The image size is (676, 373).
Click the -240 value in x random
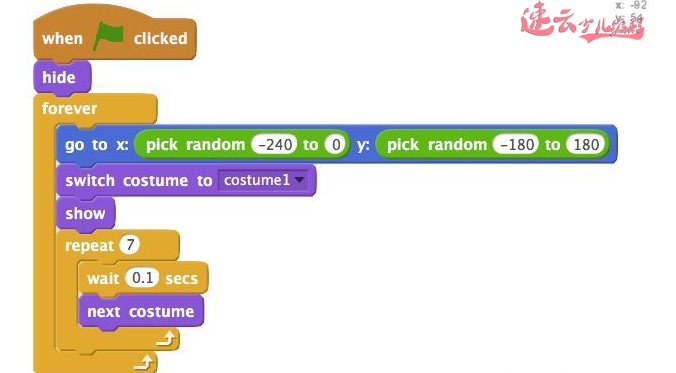point(275,144)
